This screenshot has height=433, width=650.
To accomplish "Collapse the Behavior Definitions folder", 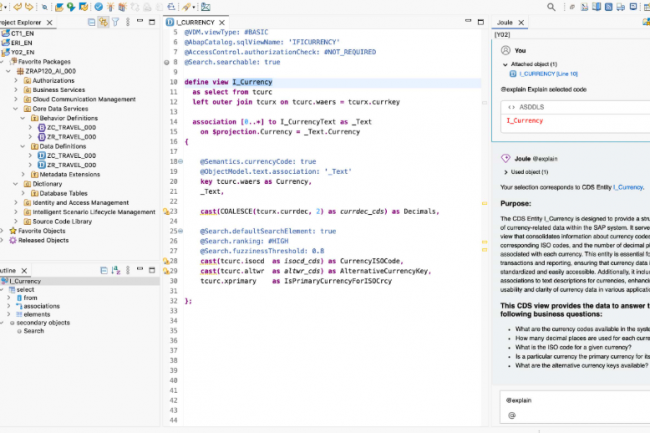I will (x=23, y=118).
